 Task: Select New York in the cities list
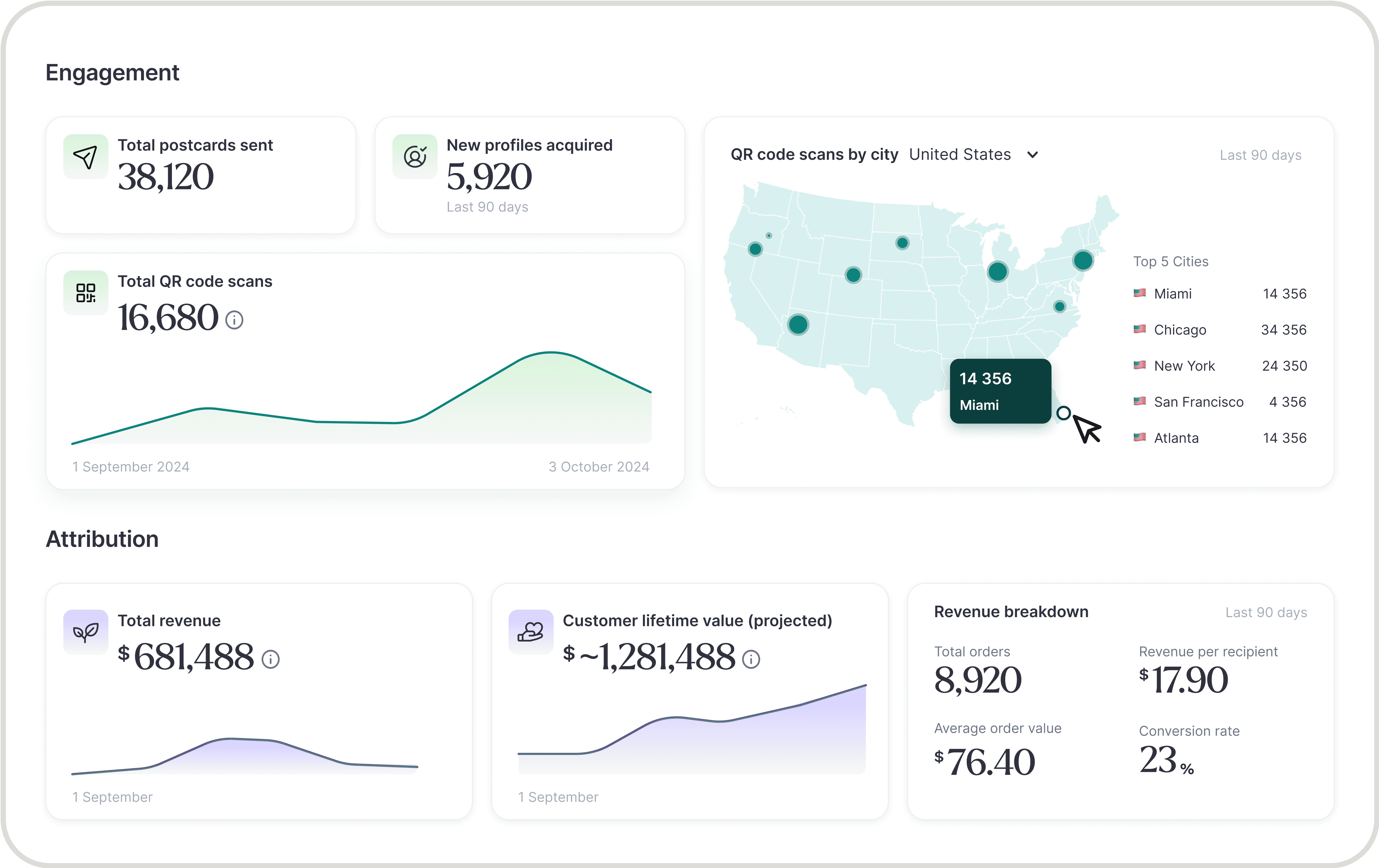[x=1184, y=366]
